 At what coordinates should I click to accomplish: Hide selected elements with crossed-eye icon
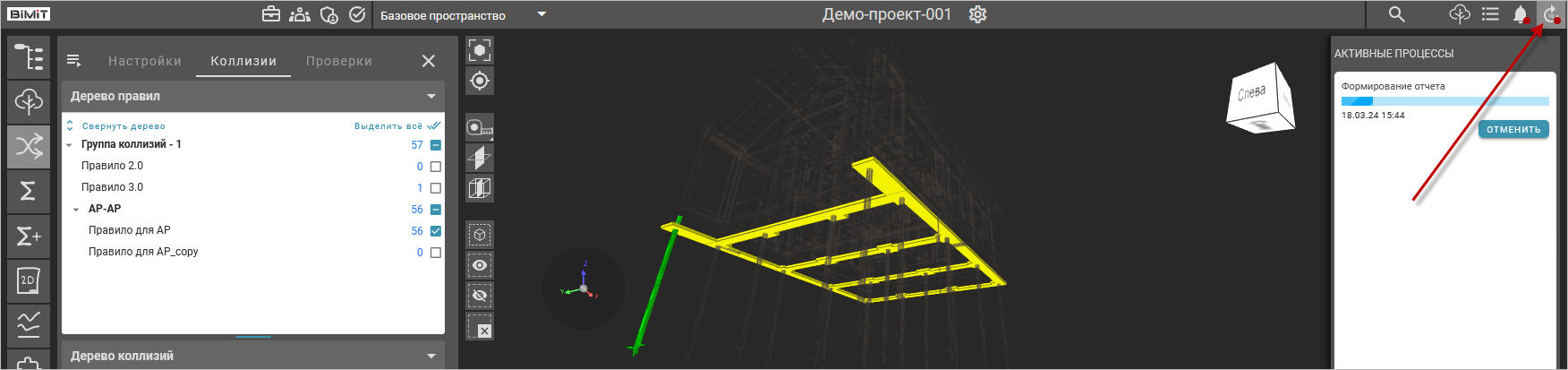480,296
